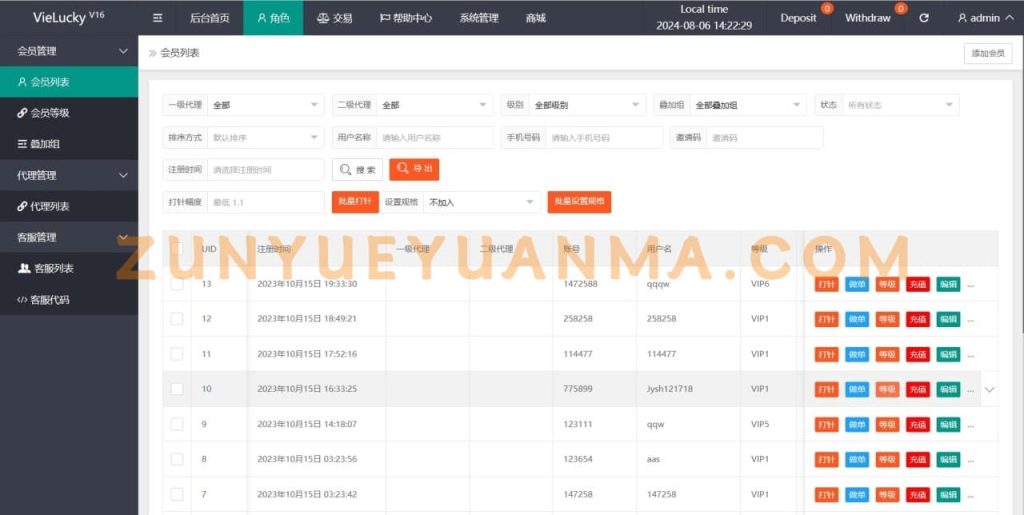Image resolution: width=1024 pixels, height=515 pixels.
Task: Open the Withdraw notification badge
Action: (x=901, y=8)
